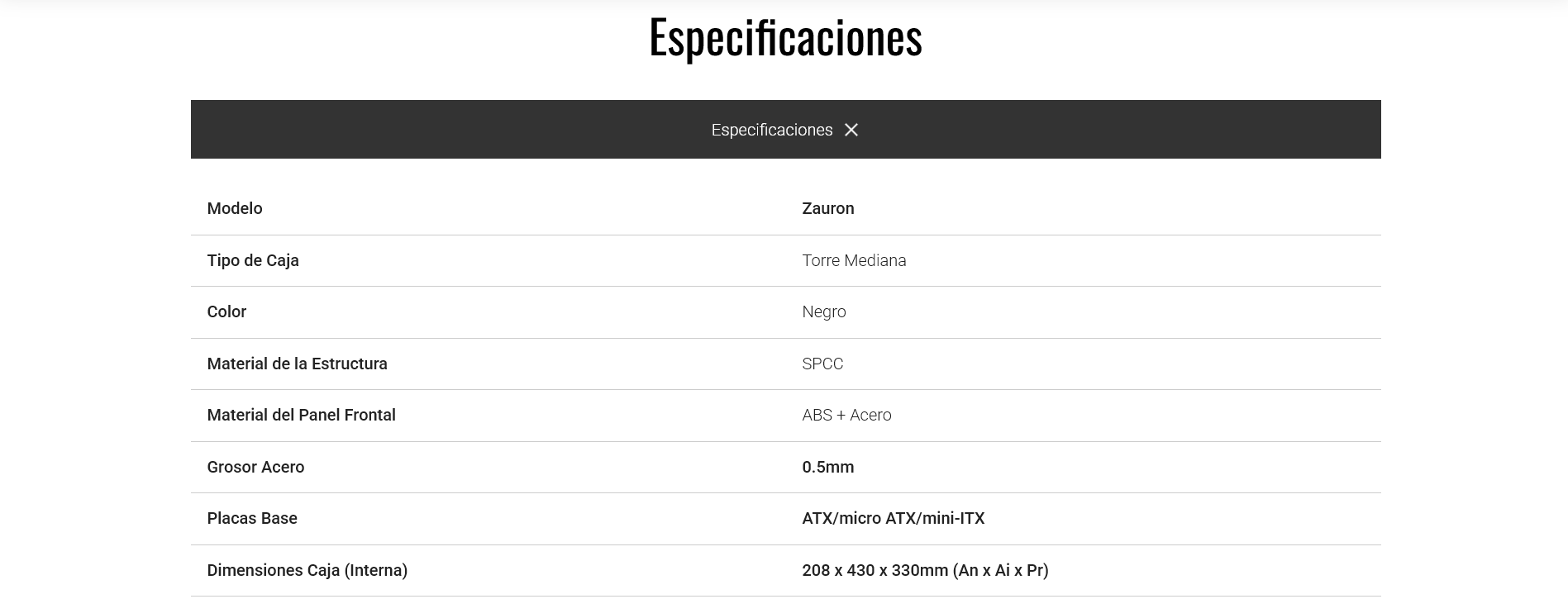
Task: Collapse the dark Especificaciones accordion bar
Action: click(785, 129)
